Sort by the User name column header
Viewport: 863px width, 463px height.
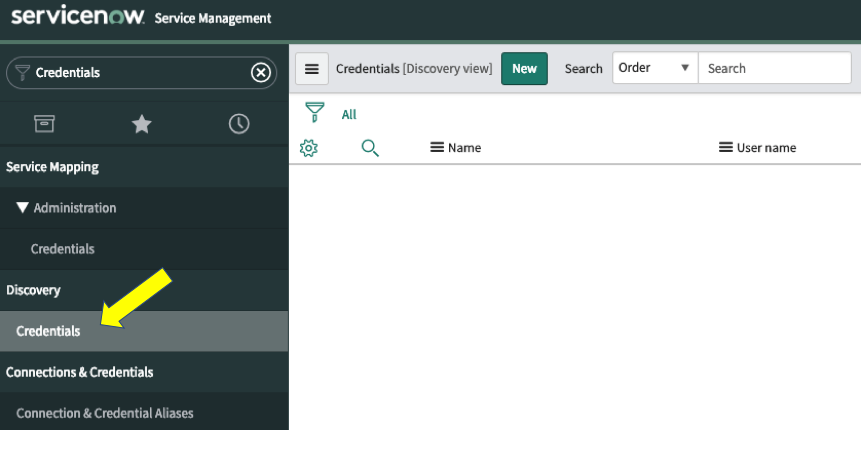tap(766, 148)
